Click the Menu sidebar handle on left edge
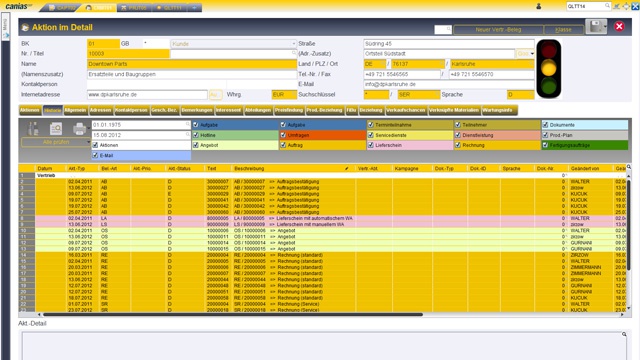The height and width of the screenshot is (360, 640). click(5, 27)
